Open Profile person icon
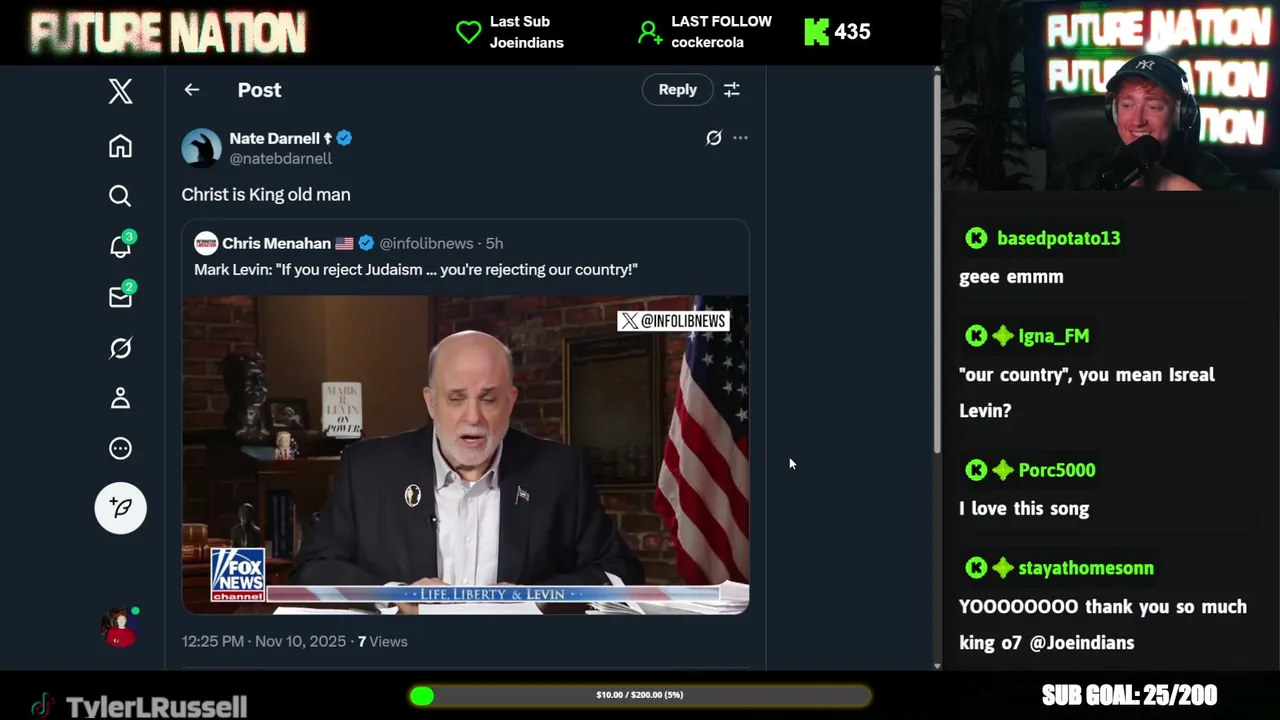The width and height of the screenshot is (1280, 720). pos(120,398)
